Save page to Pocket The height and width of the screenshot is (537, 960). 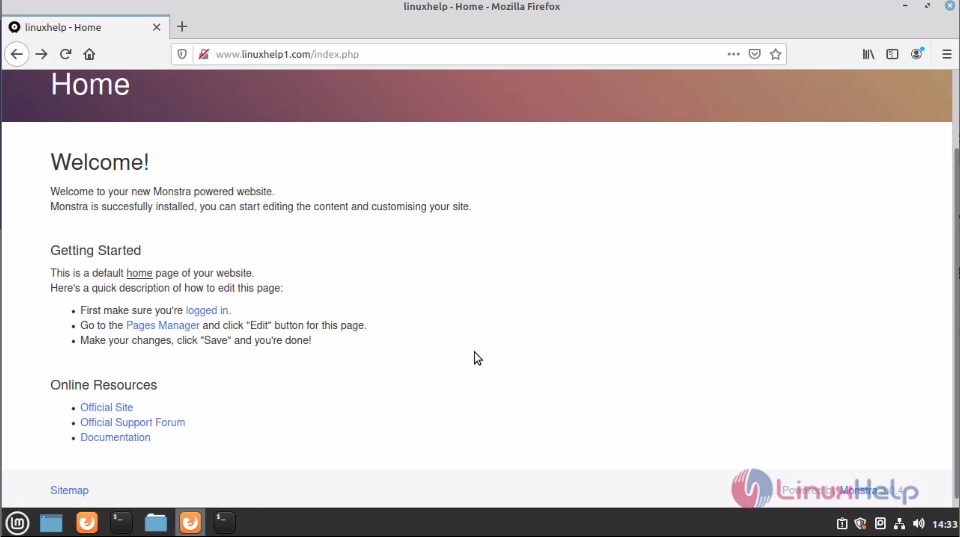754,54
